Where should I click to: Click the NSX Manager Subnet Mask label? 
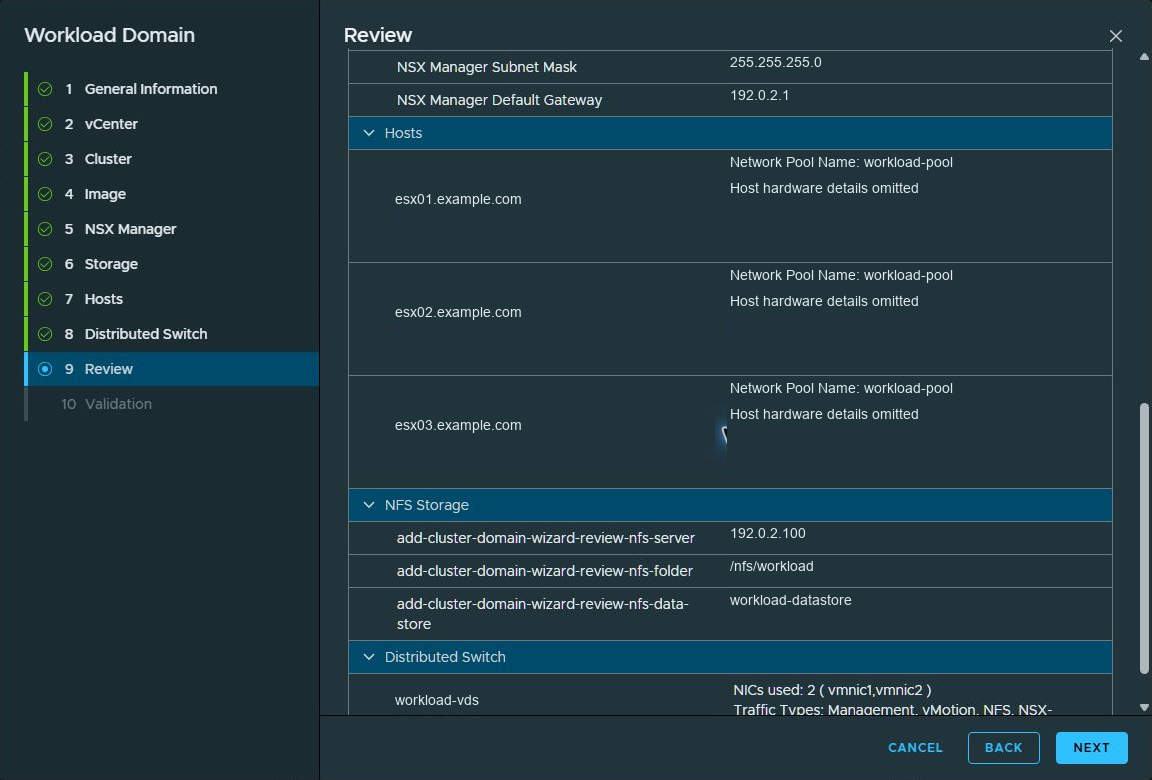[x=486, y=67]
